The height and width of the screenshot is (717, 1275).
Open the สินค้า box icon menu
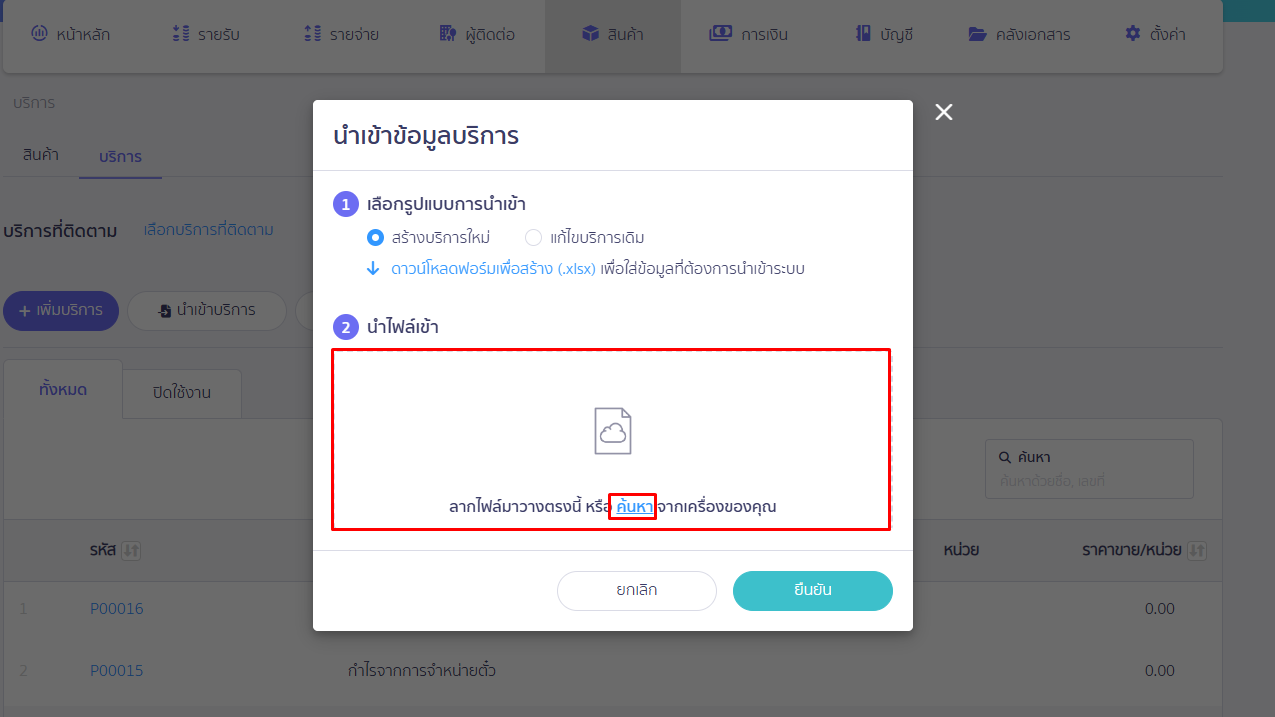click(x=612, y=34)
